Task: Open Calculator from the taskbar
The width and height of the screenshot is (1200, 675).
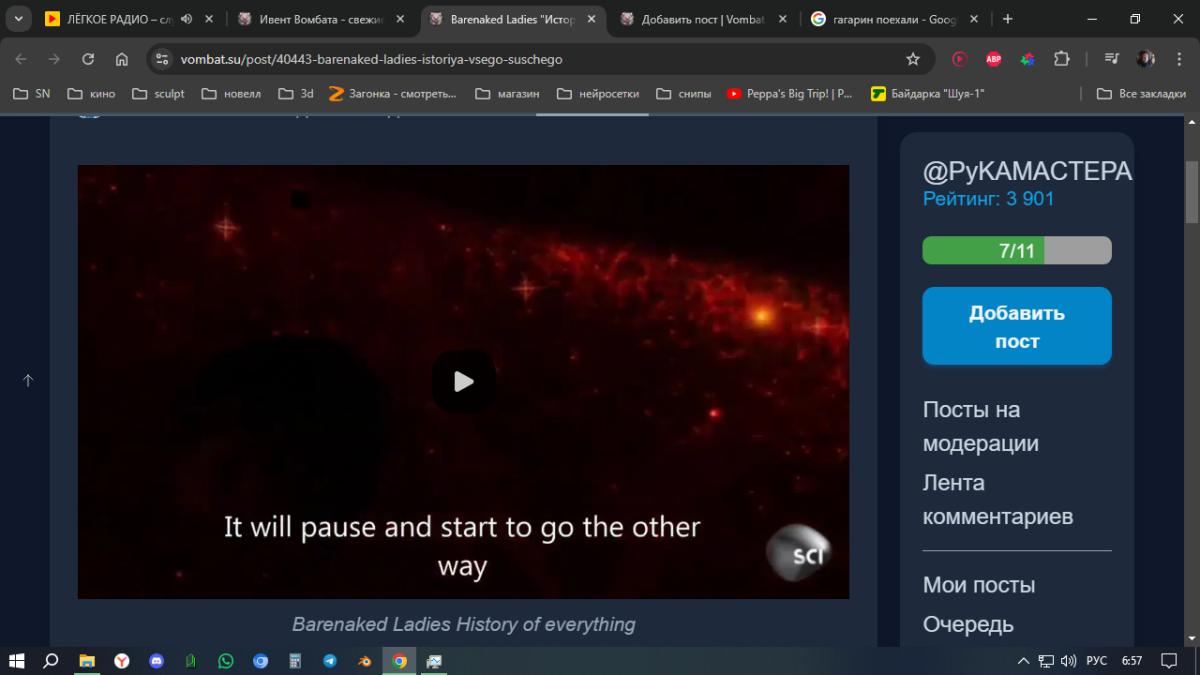Action: 295,661
